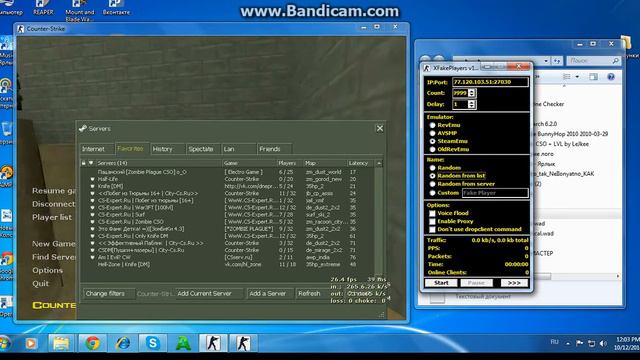Image resolution: width=640 pixels, height=360 pixels.
Task: Click the Count spinner arrows in XFakePlayers
Action: pyautogui.click(x=472, y=93)
